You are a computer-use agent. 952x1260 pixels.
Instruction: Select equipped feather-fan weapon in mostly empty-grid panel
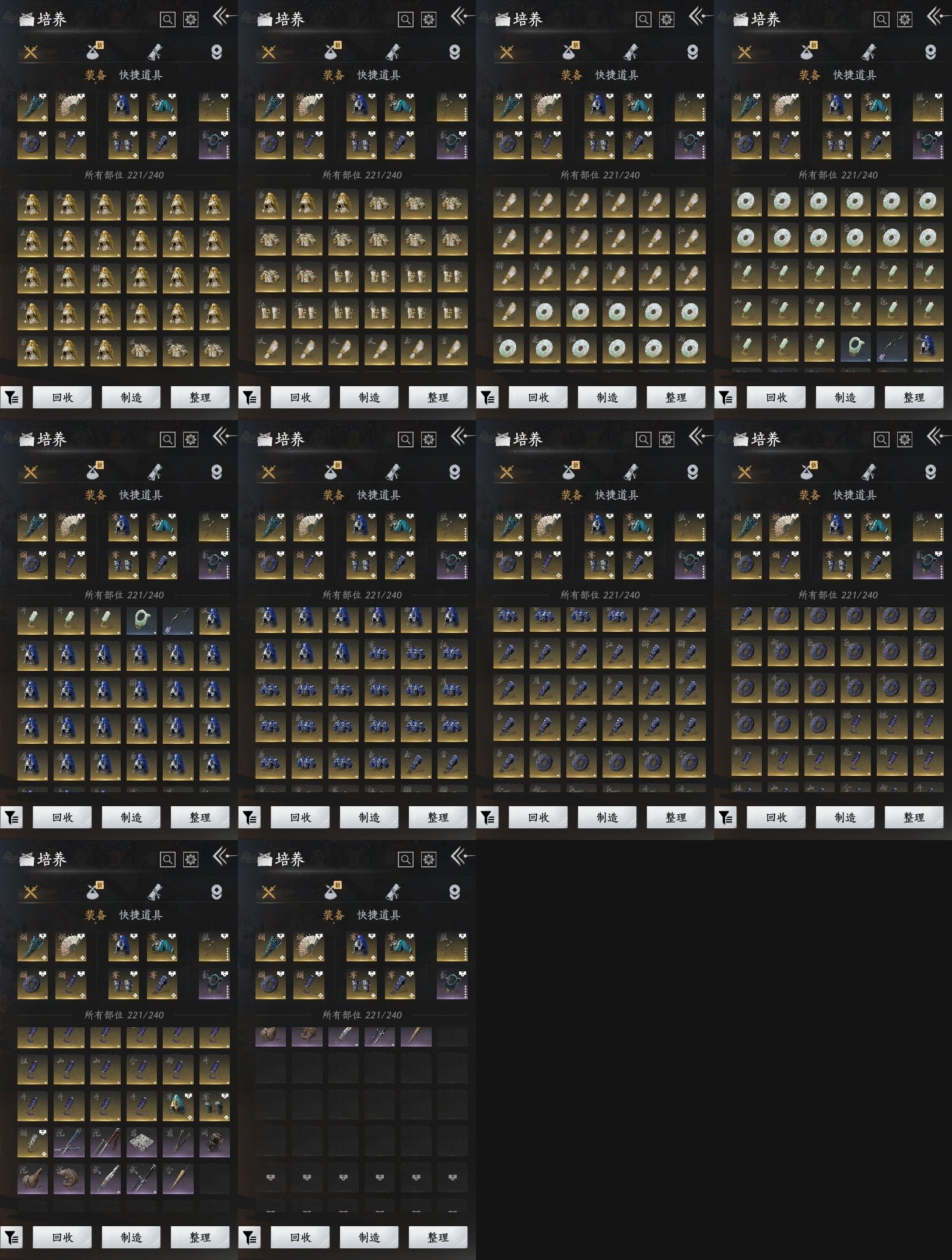(271, 946)
